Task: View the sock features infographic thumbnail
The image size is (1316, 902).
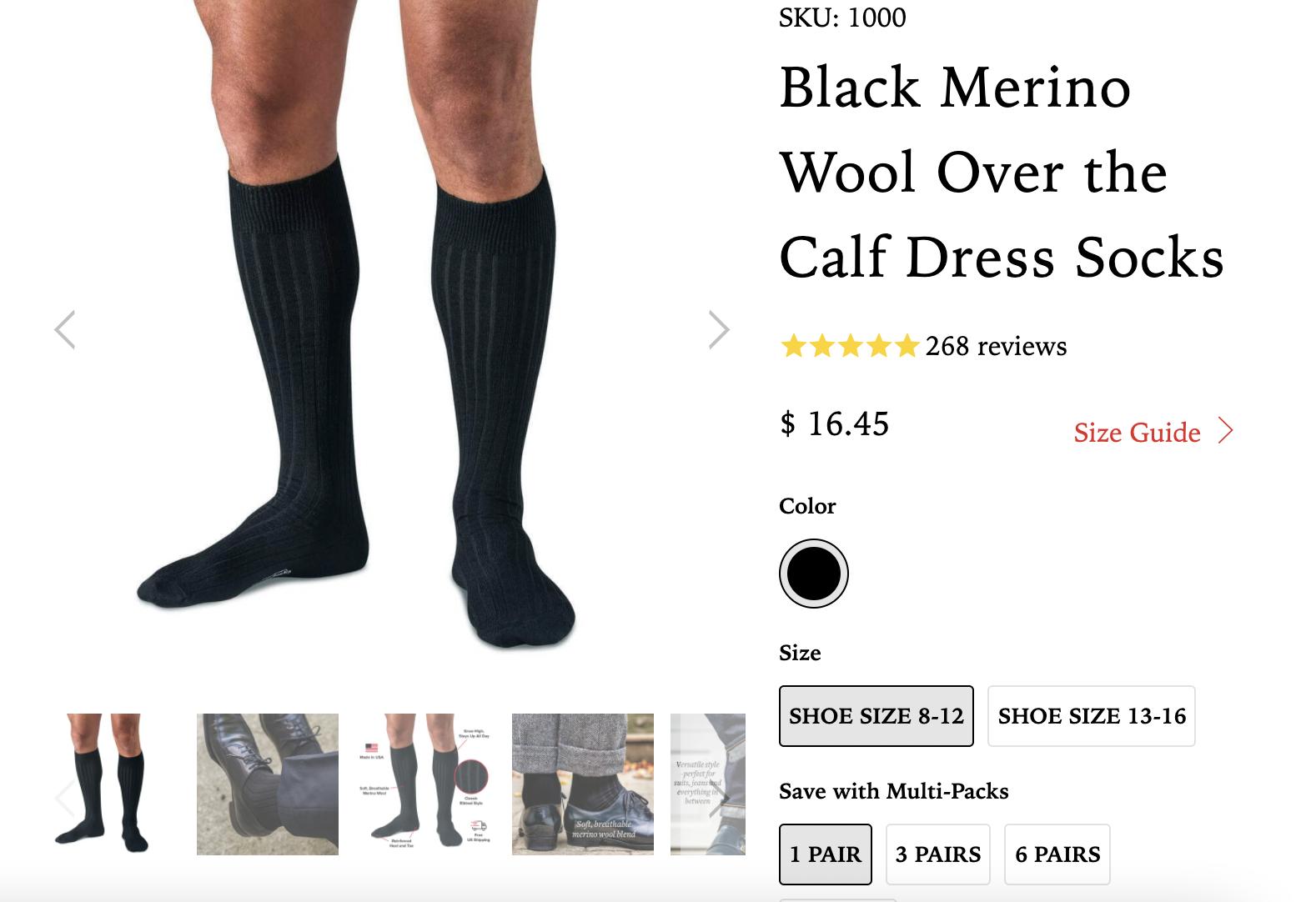Action: pos(425,784)
